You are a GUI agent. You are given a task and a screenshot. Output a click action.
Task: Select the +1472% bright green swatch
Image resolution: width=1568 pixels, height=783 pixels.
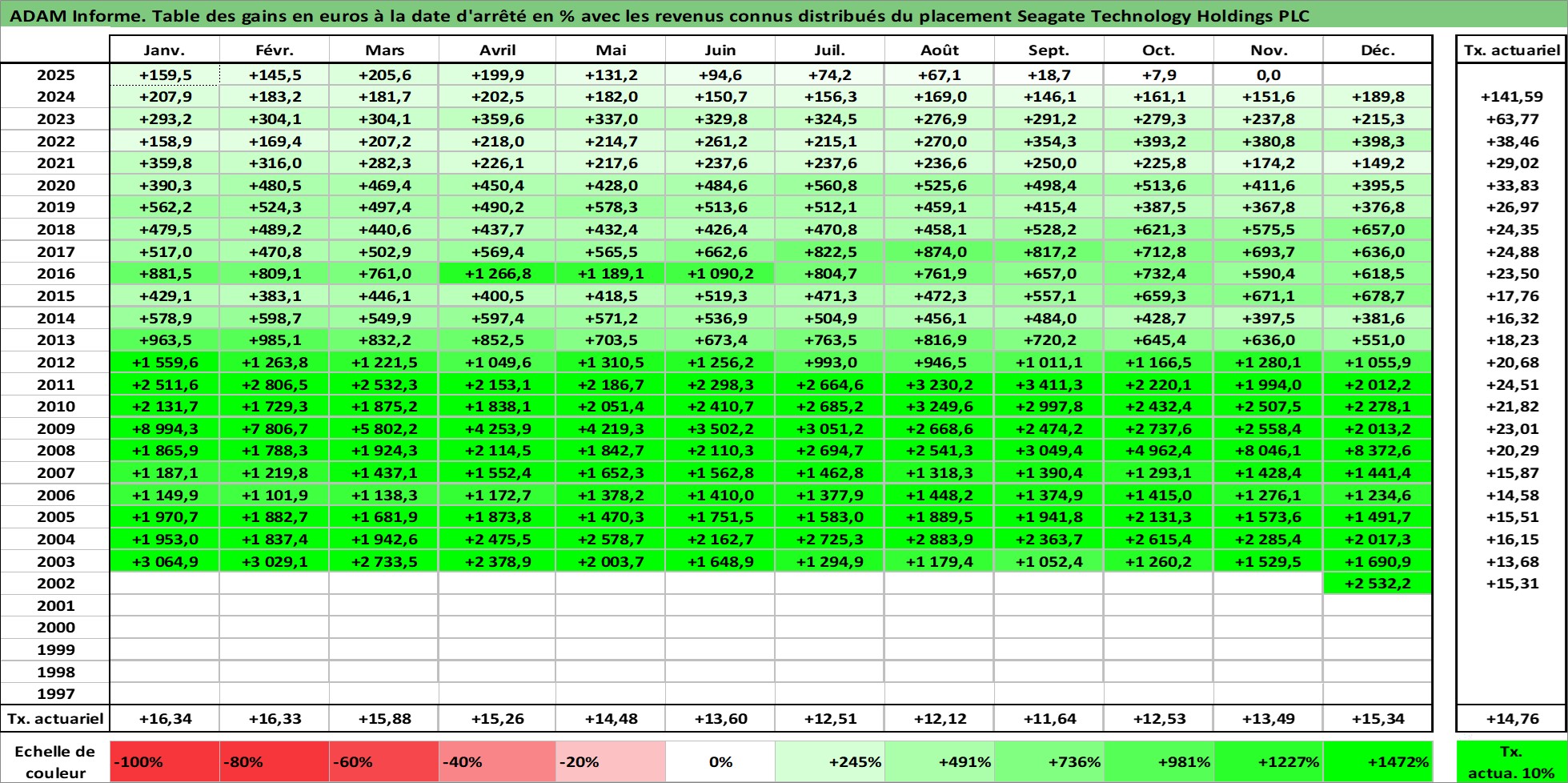tap(1378, 762)
